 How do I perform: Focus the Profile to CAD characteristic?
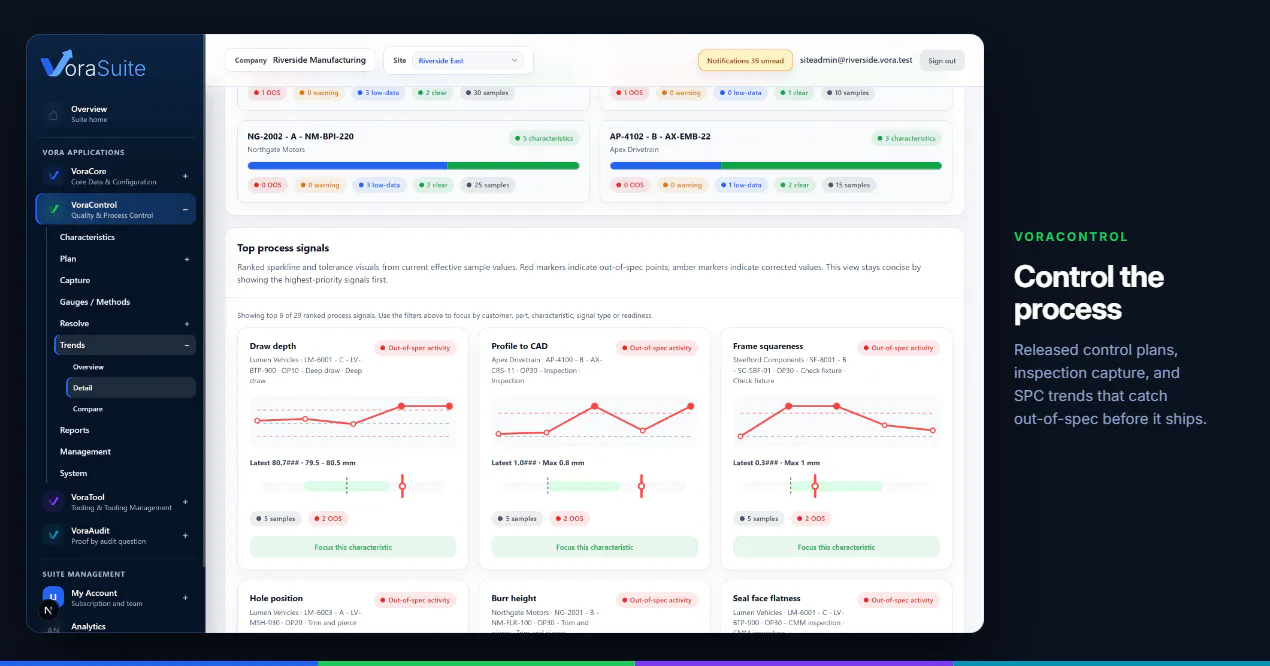pos(594,547)
